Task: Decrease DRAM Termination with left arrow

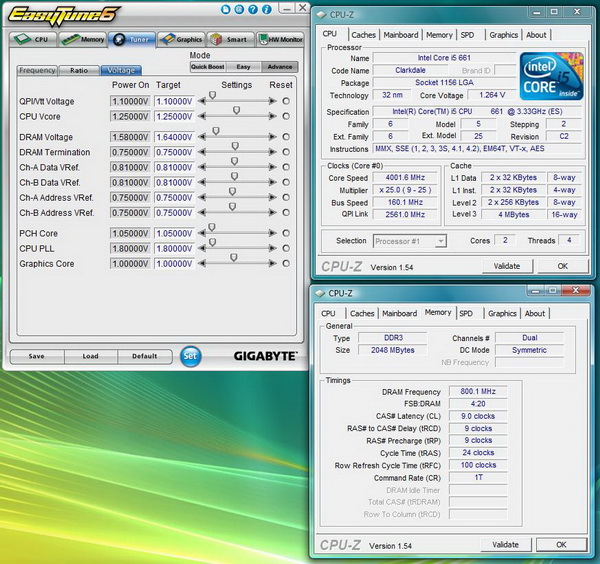Action: click(202, 152)
